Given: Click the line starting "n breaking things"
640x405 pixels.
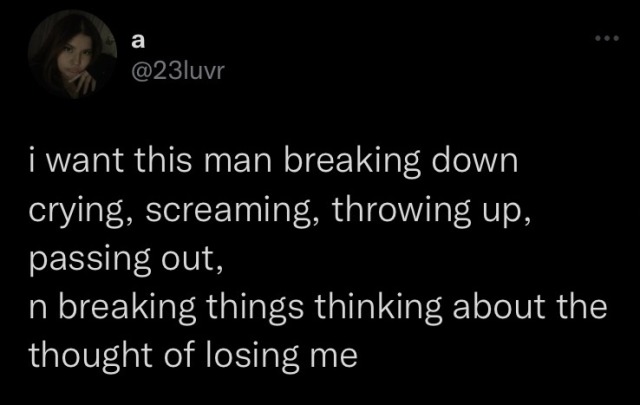Looking at the screenshot, I should (x=318, y=307).
